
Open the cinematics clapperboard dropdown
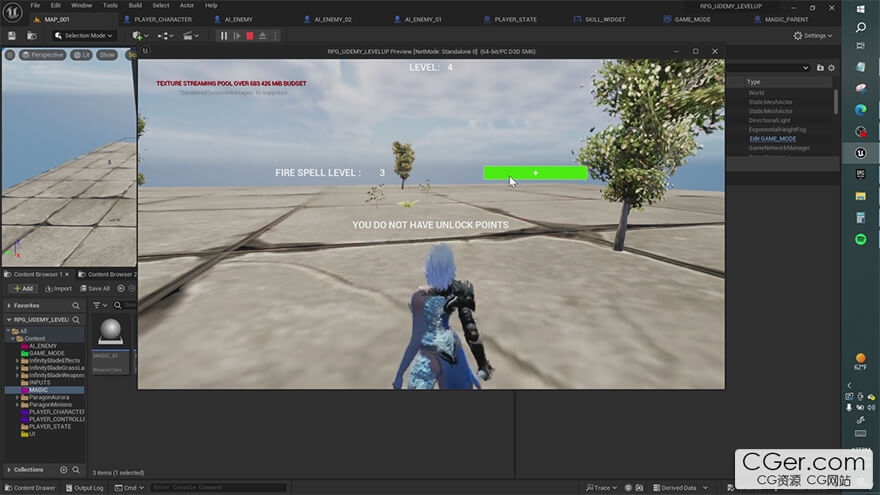pos(191,36)
